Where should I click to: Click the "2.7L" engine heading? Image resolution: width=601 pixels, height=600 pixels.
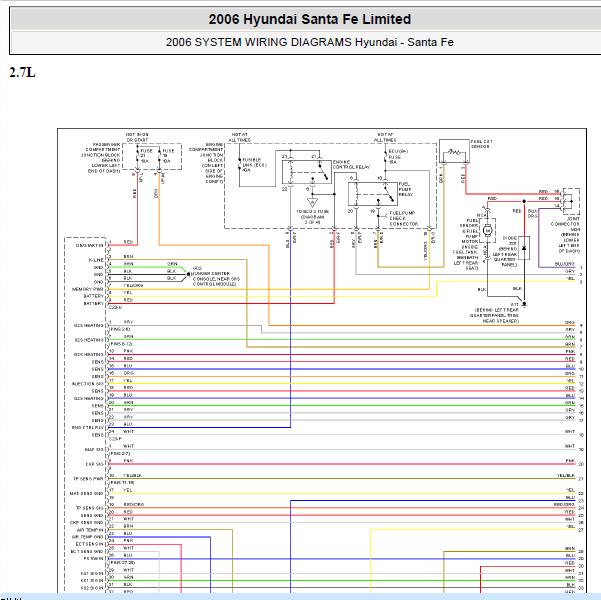(x=22, y=72)
